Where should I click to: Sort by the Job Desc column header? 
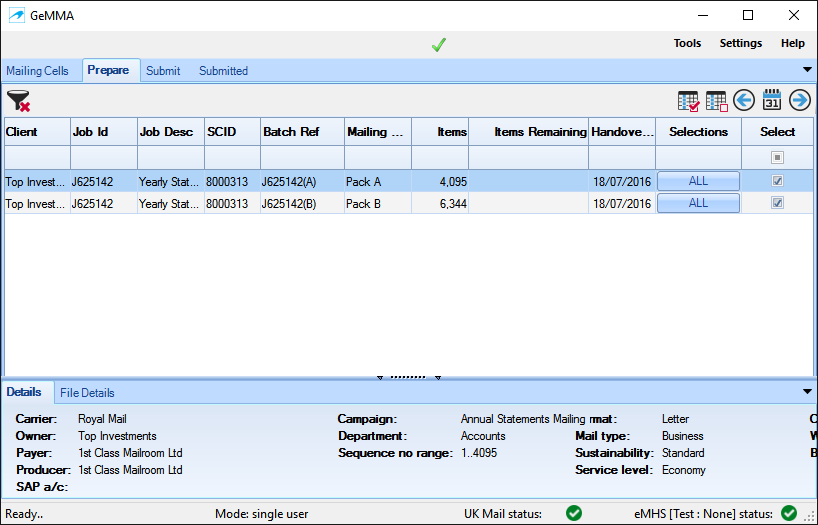171,132
